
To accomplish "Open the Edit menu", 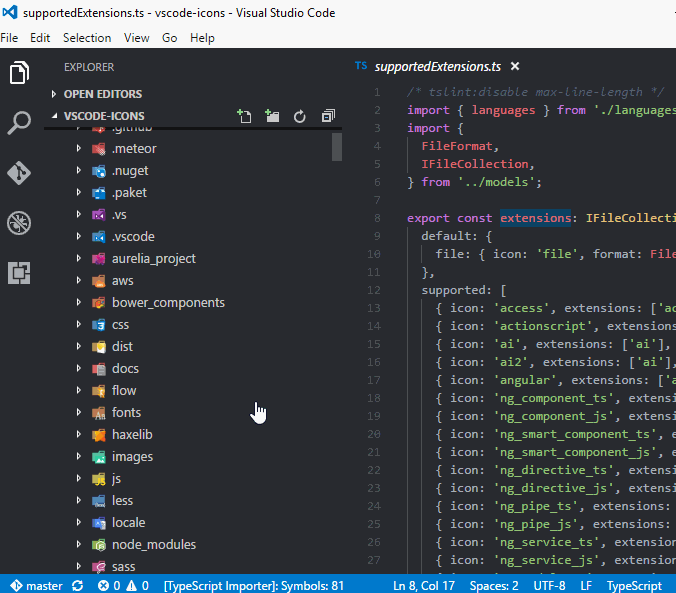I will click(x=40, y=38).
